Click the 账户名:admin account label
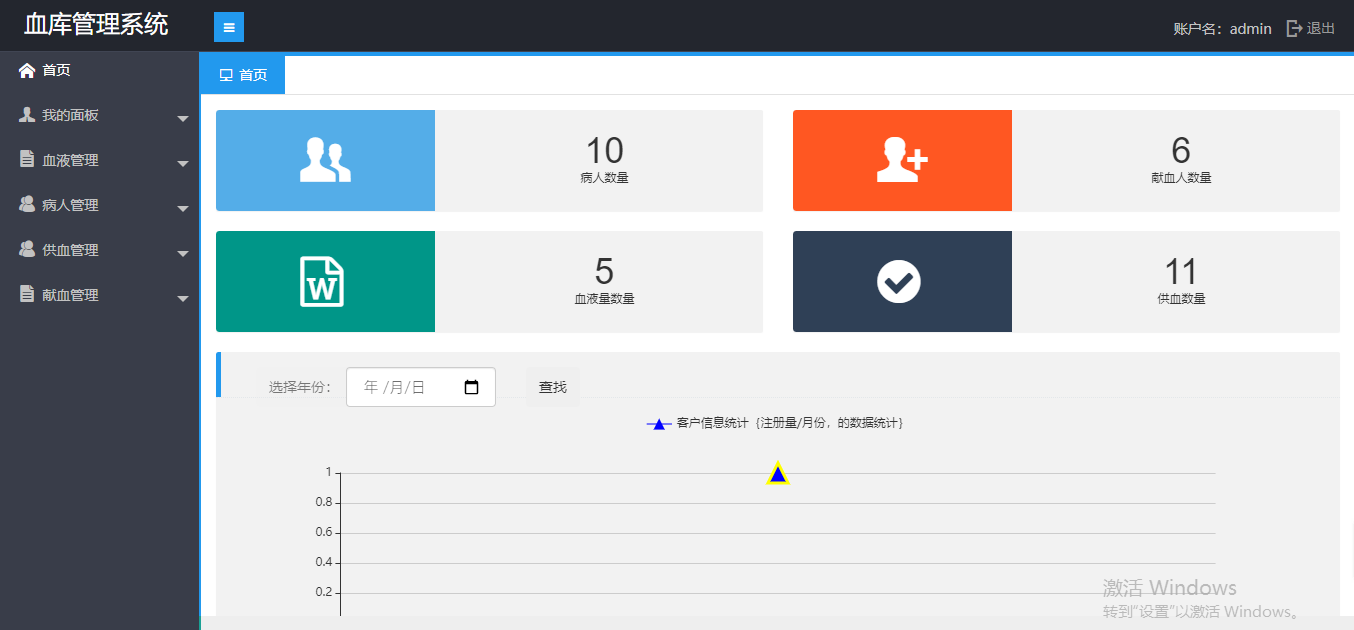The height and width of the screenshot is (630, 1354). click(1222, 29)
